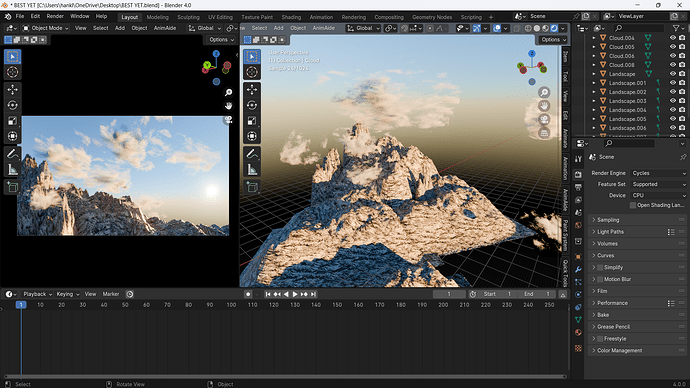Open the Object Data properties tab (green triangle)
This screenshot has width=690, height=388.
tap(578, 320)
